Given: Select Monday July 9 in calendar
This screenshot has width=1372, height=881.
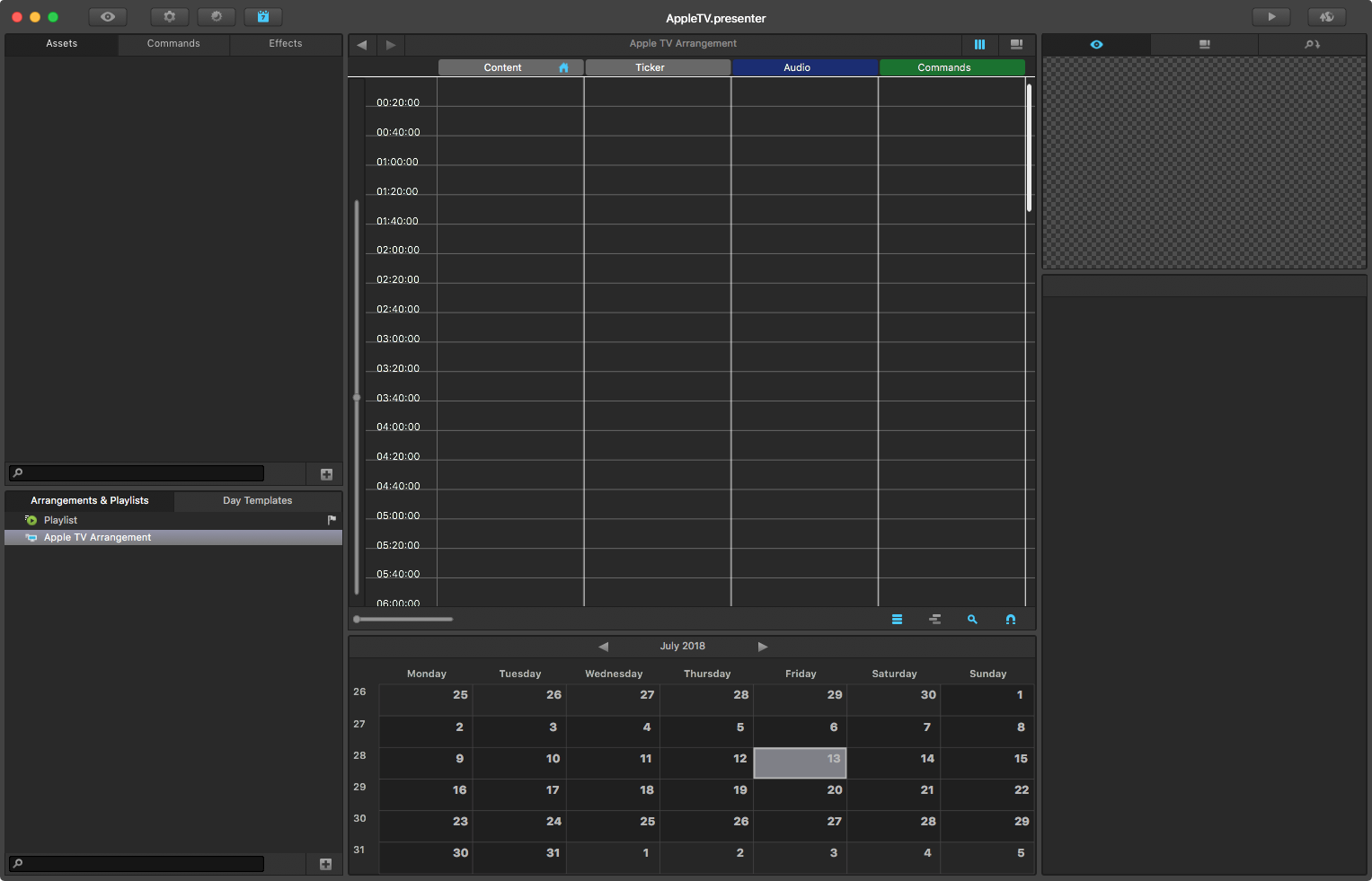Looking at the screenshot, I should tap(426, 763).
